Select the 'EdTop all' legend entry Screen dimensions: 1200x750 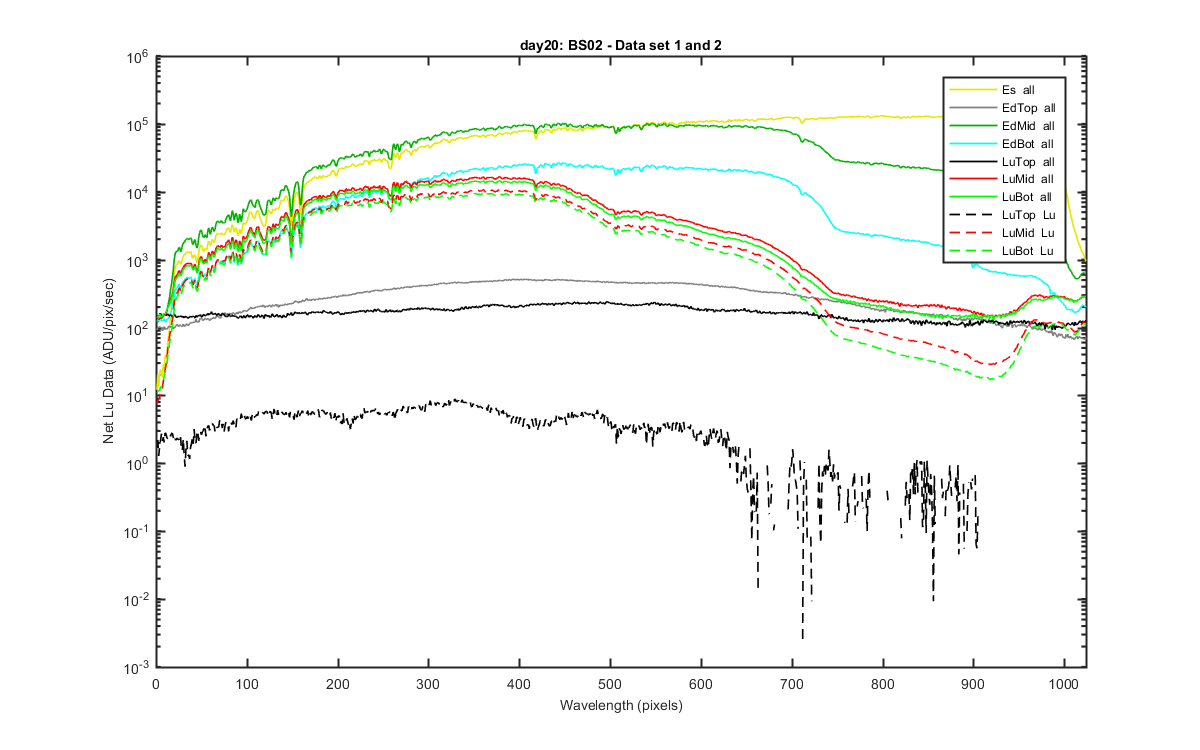1003,107
